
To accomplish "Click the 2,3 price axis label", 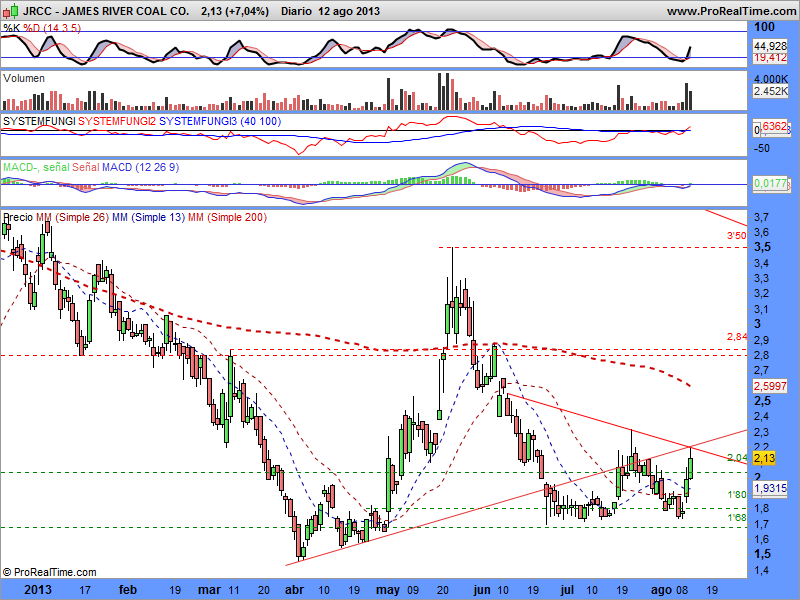I will [x=761, y=432].
